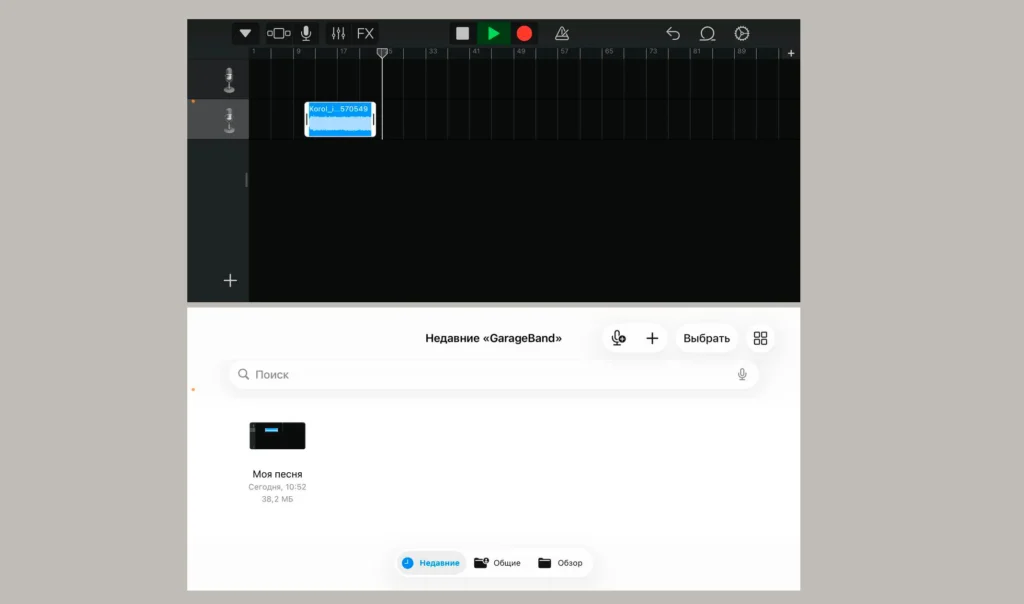Click the track header resize handle
The height and width of the screenshot is (604, 1024).
point(246,180)
